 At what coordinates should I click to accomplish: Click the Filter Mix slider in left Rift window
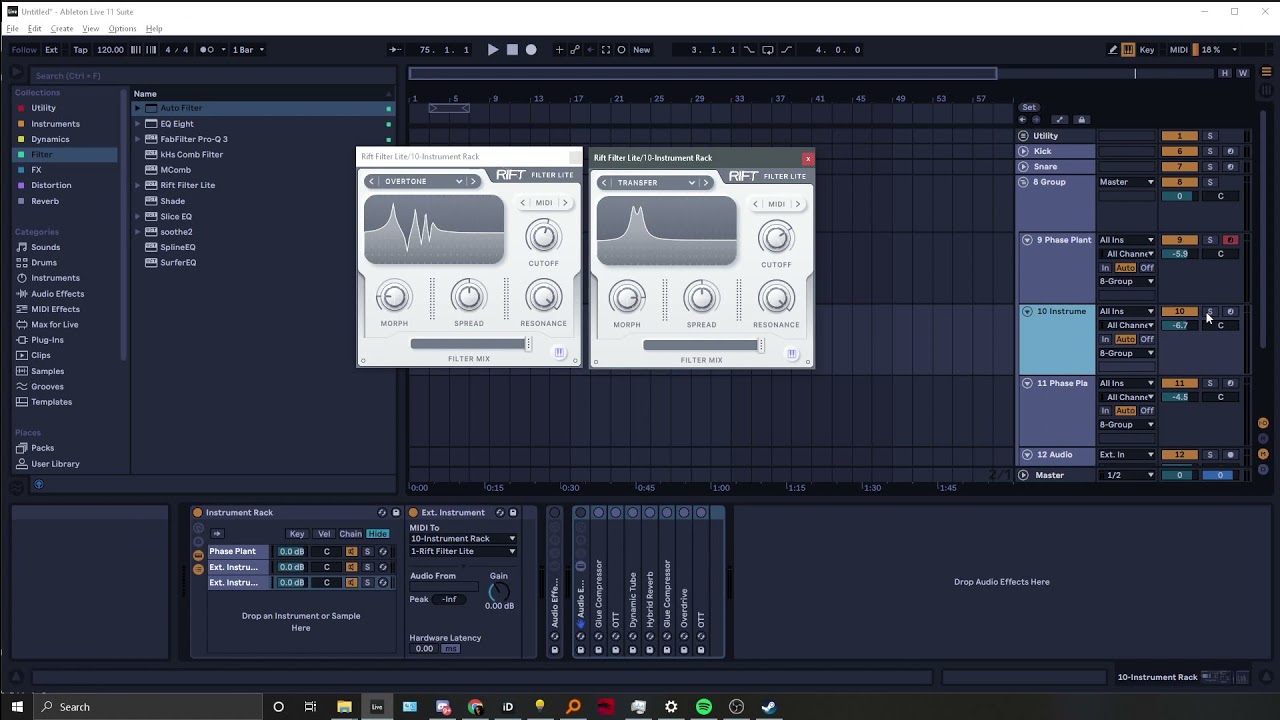point(470,344)
